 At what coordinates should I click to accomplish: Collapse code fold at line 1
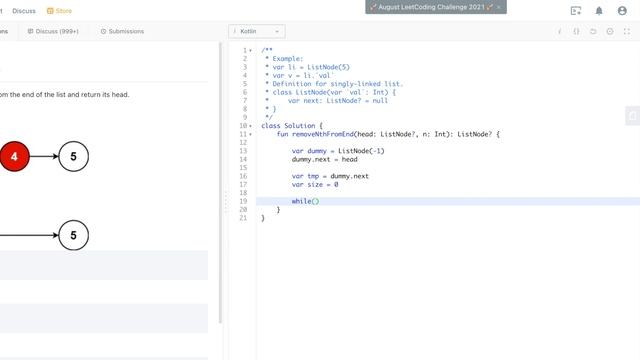[251, 51]
